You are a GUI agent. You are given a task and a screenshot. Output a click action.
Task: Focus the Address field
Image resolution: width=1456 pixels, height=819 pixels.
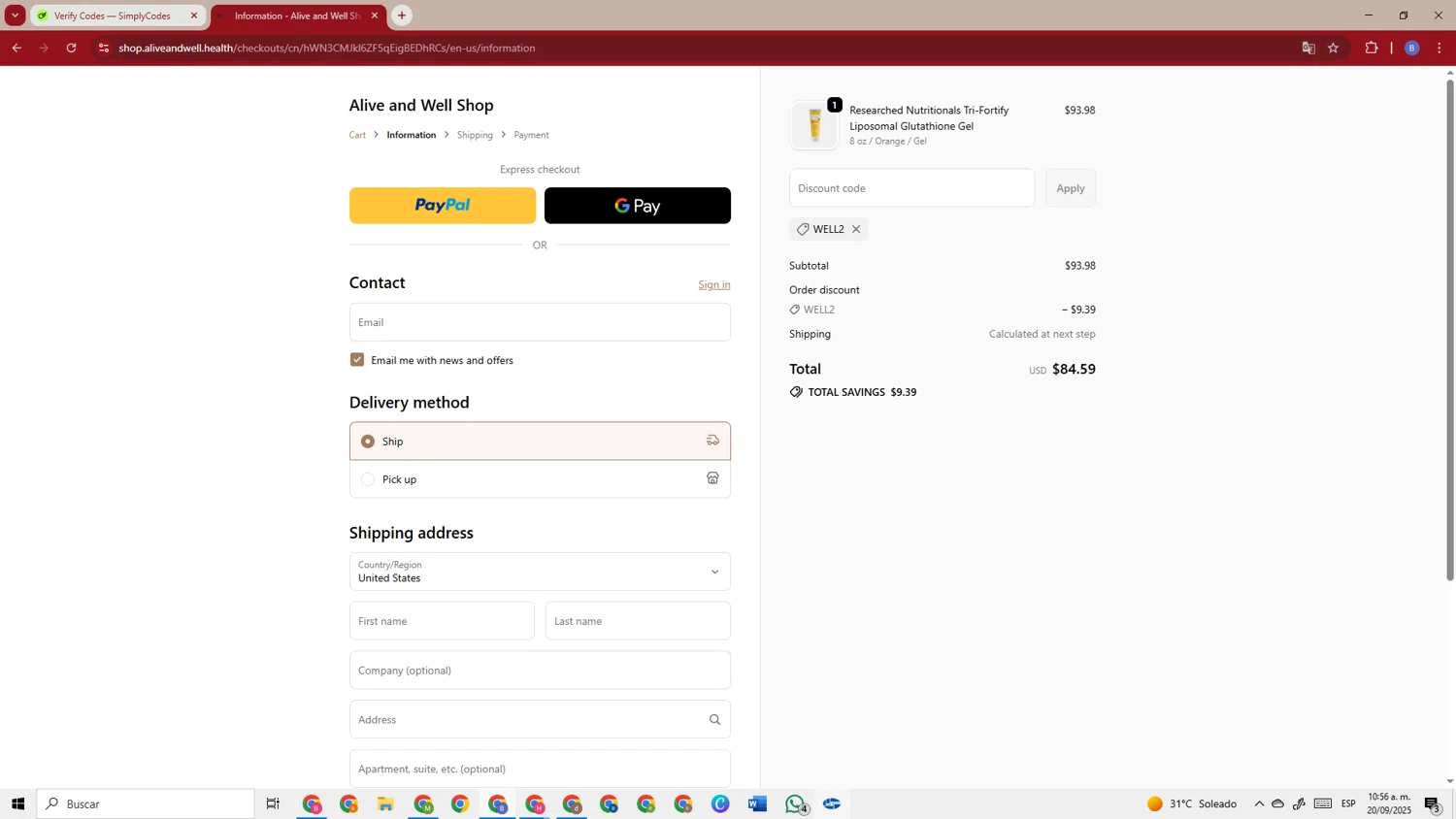pyautogui.click(x=540, y=720)
